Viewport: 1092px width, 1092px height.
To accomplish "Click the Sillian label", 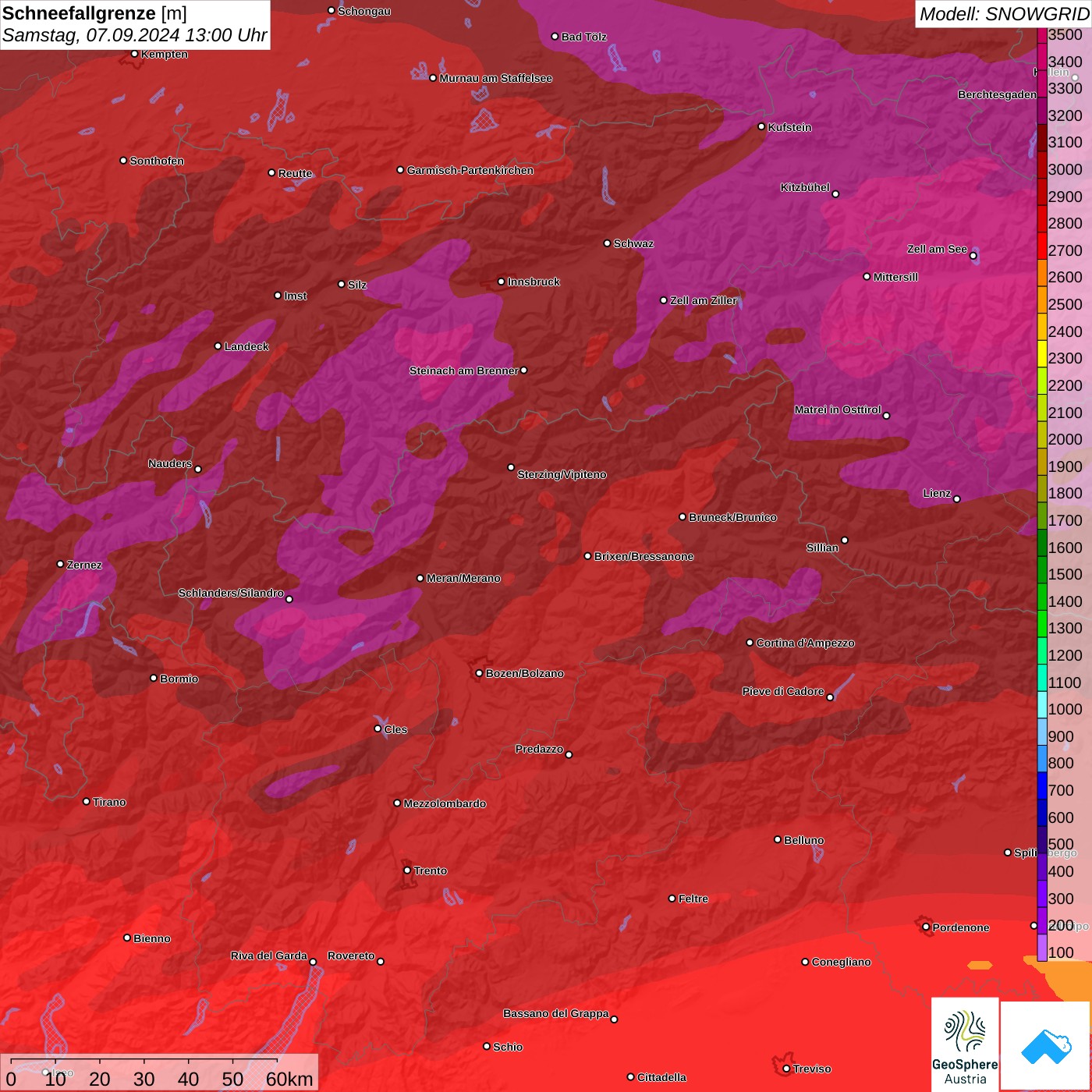I will point(822,548).
